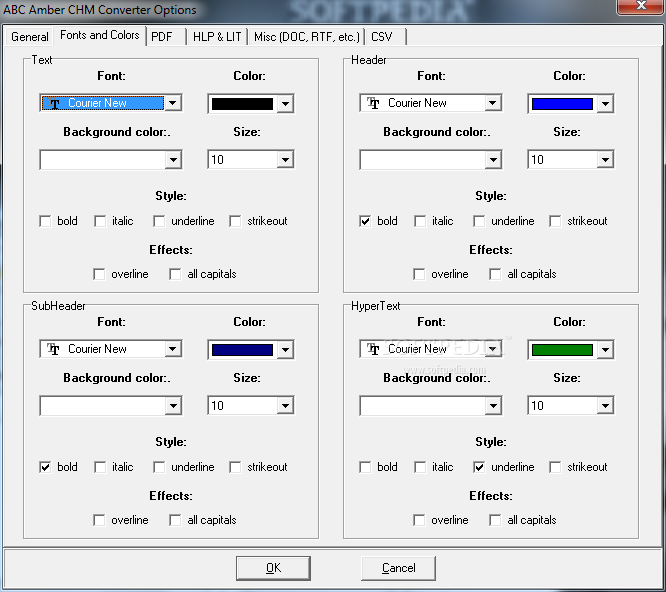Check underline in the Text group
666x592 pixels.
tap(159, 221)
